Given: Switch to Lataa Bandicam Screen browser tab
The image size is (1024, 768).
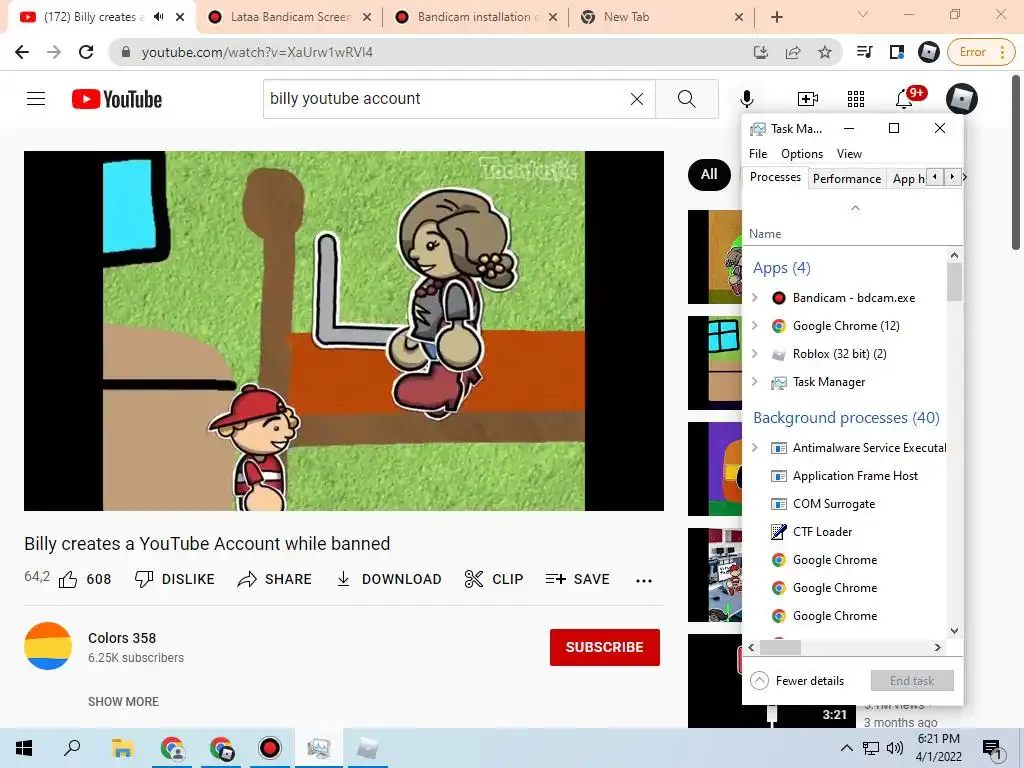Looking at the screenshot, I should point(291,17).
